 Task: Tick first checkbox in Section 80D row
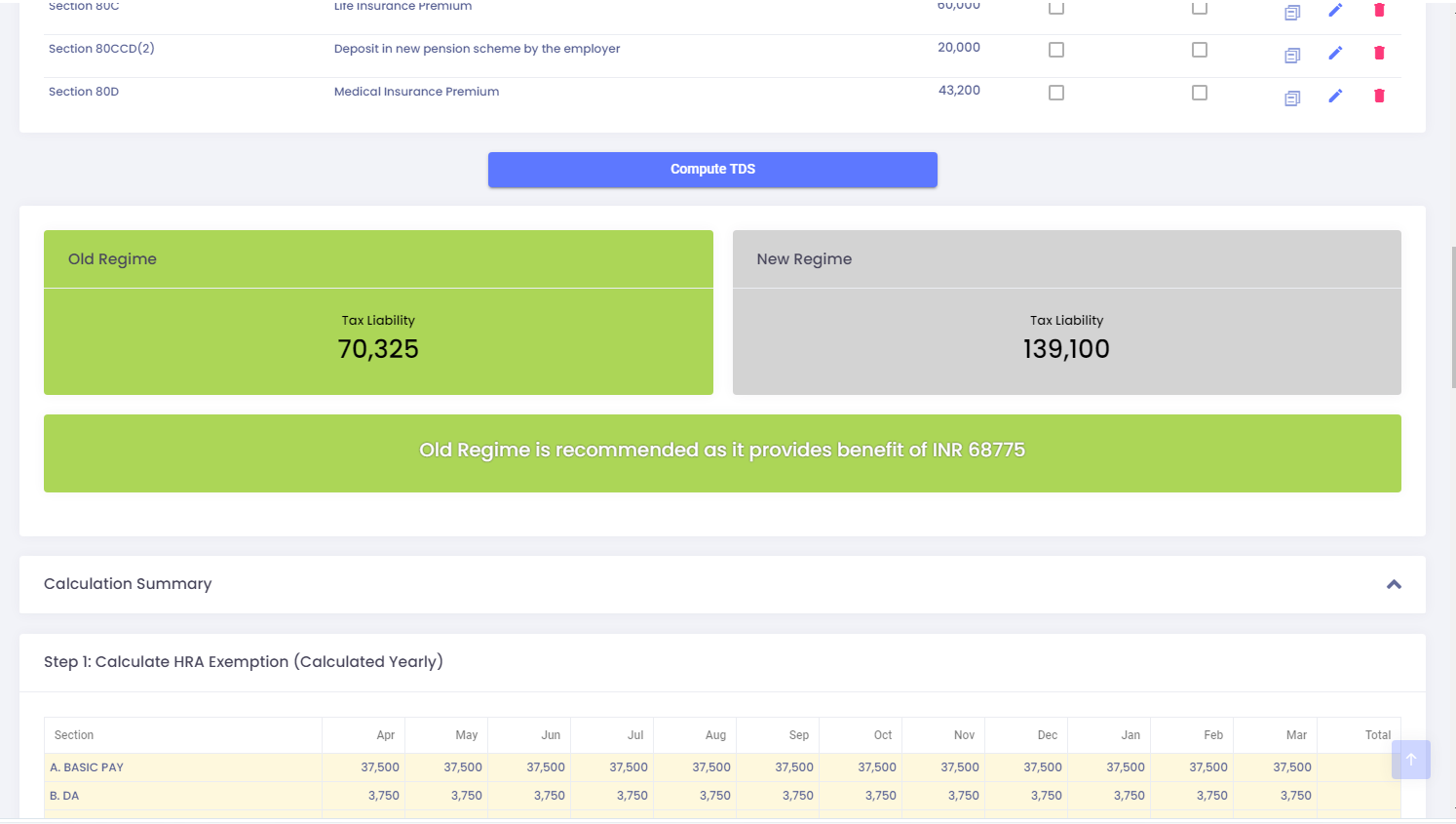[x=1056, y=93]
